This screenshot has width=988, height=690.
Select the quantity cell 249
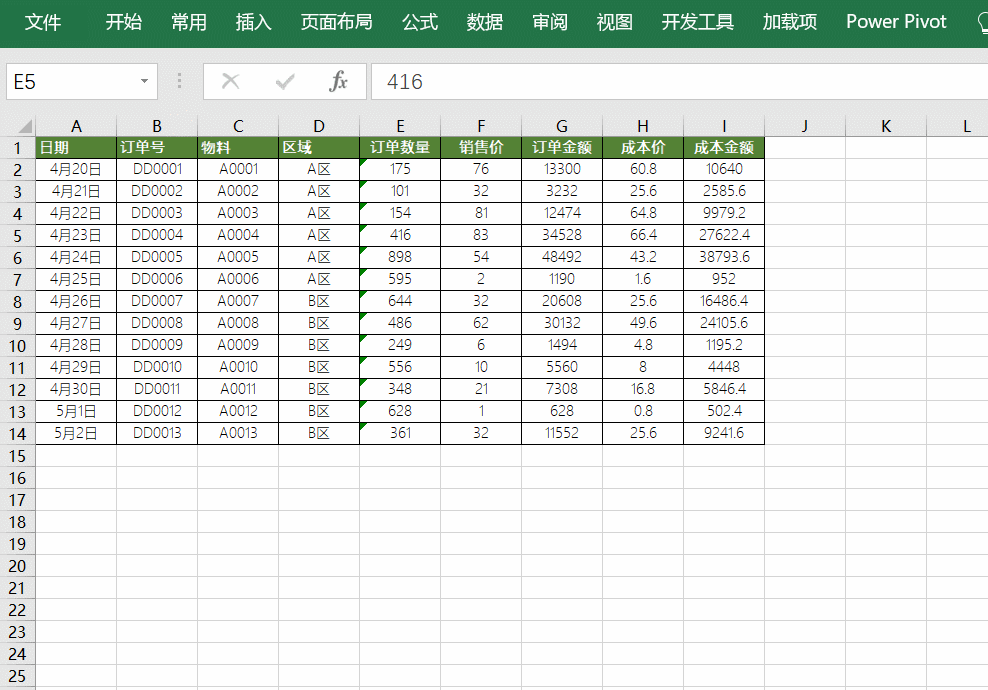(x=400, y=345)
